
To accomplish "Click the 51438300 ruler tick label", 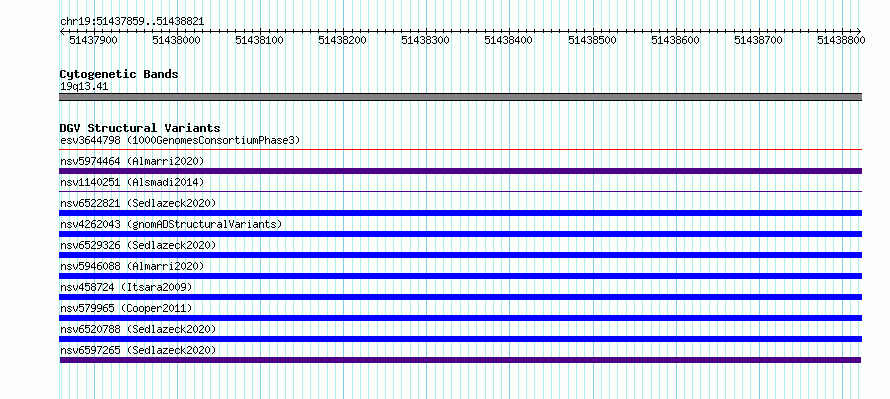I will pyautogui.click(x=425, y=40).
